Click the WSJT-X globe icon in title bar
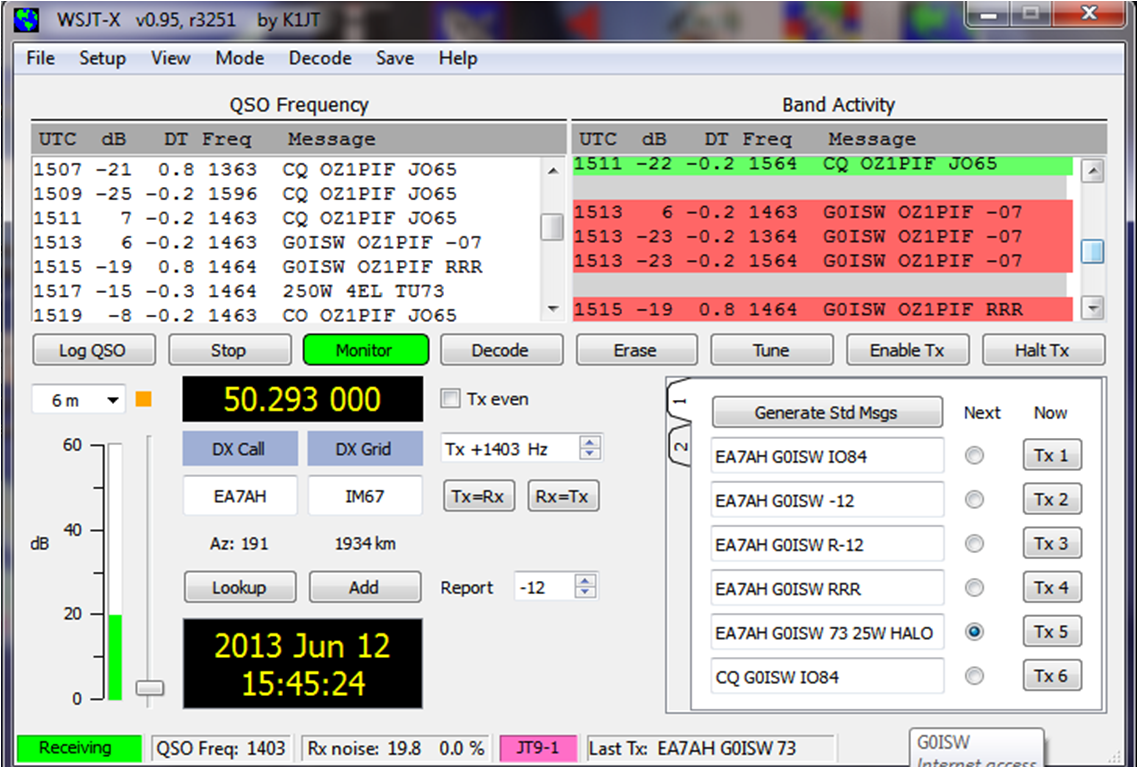This screenshot has height=768, width=1138. tap(28, 19)
